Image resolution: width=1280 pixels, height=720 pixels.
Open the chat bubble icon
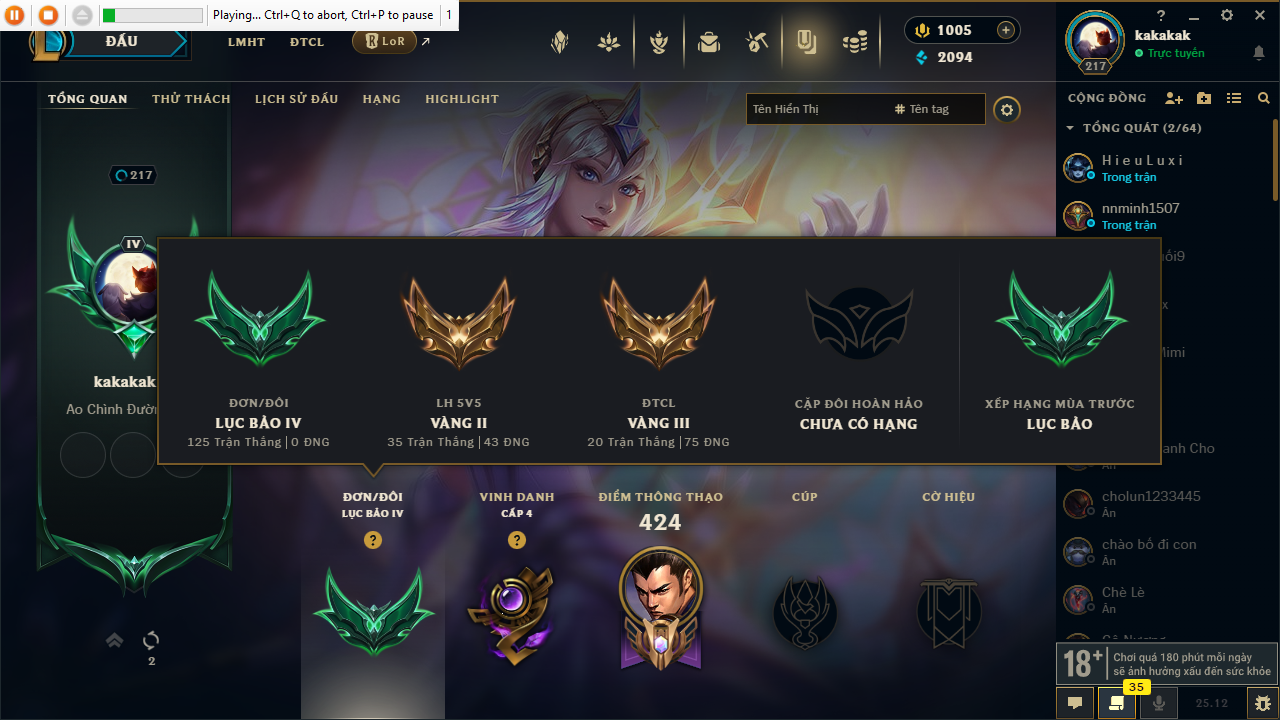coord(1075,703)
